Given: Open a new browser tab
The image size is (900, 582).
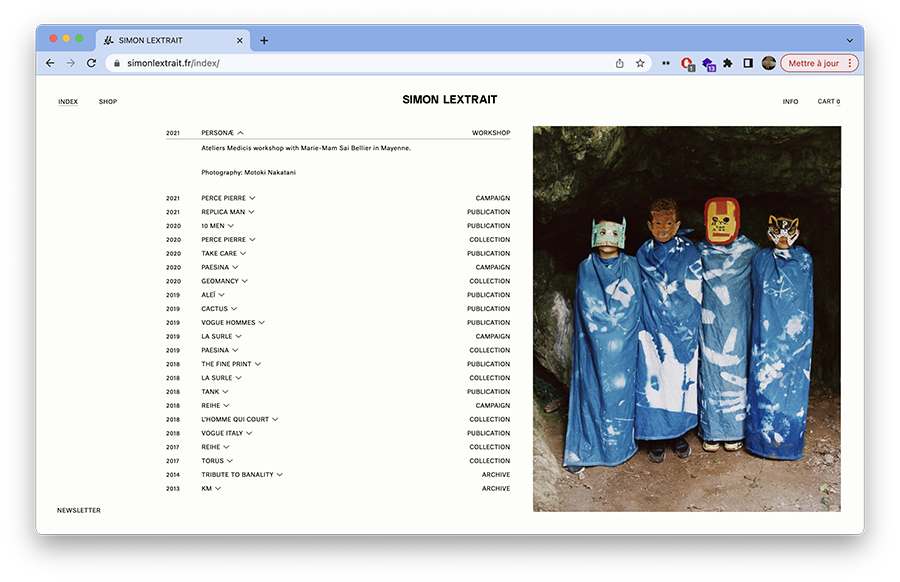Looking at the screenshot, I should [x=264, y=40].
